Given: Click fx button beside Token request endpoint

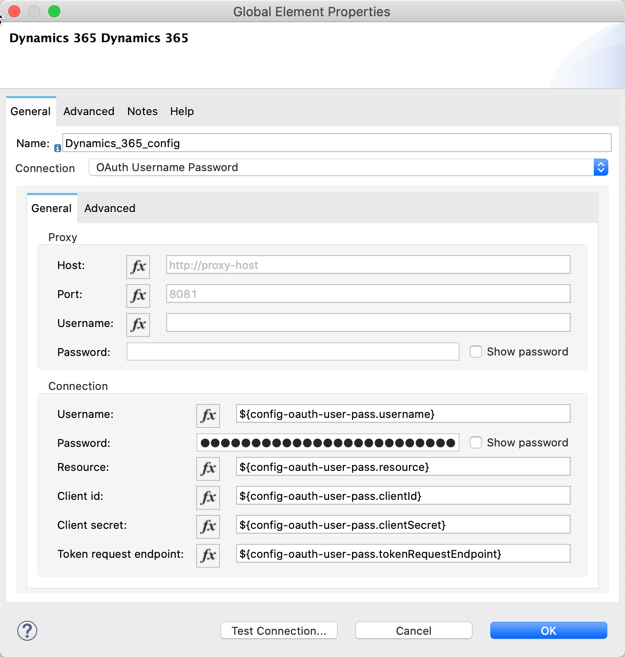Looking at the screenshot, I should pos(208,555).
